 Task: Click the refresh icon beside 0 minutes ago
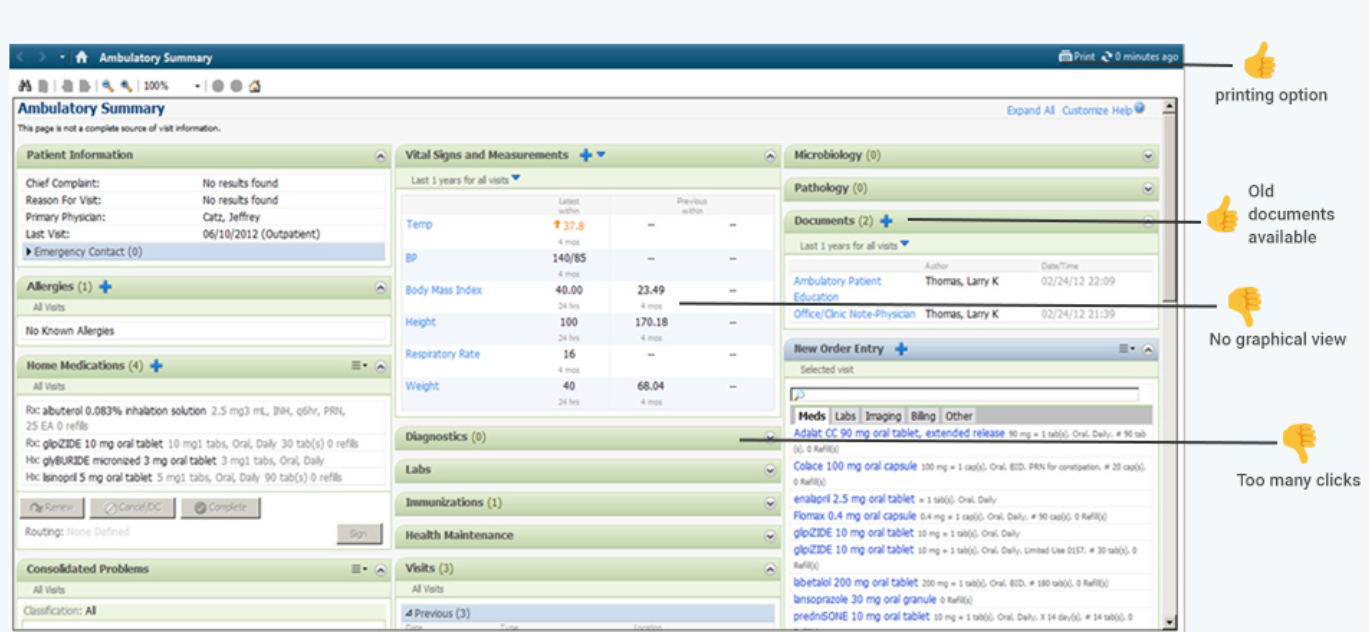click(x=1106, y=57)
